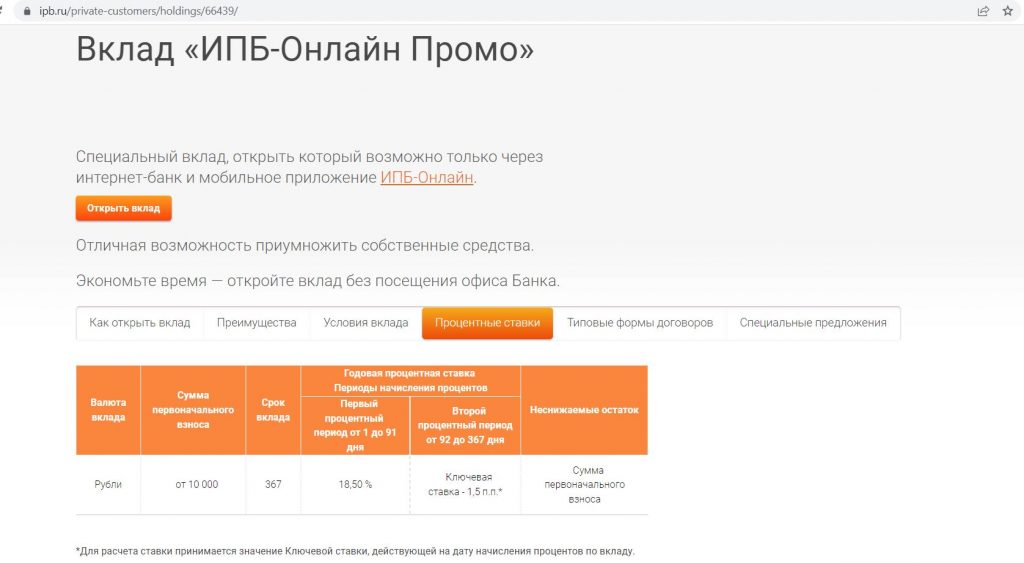Screen dimensions: 1024x563
Task: Switch to the Как открыть вклад tab
Action: [140, 323]
